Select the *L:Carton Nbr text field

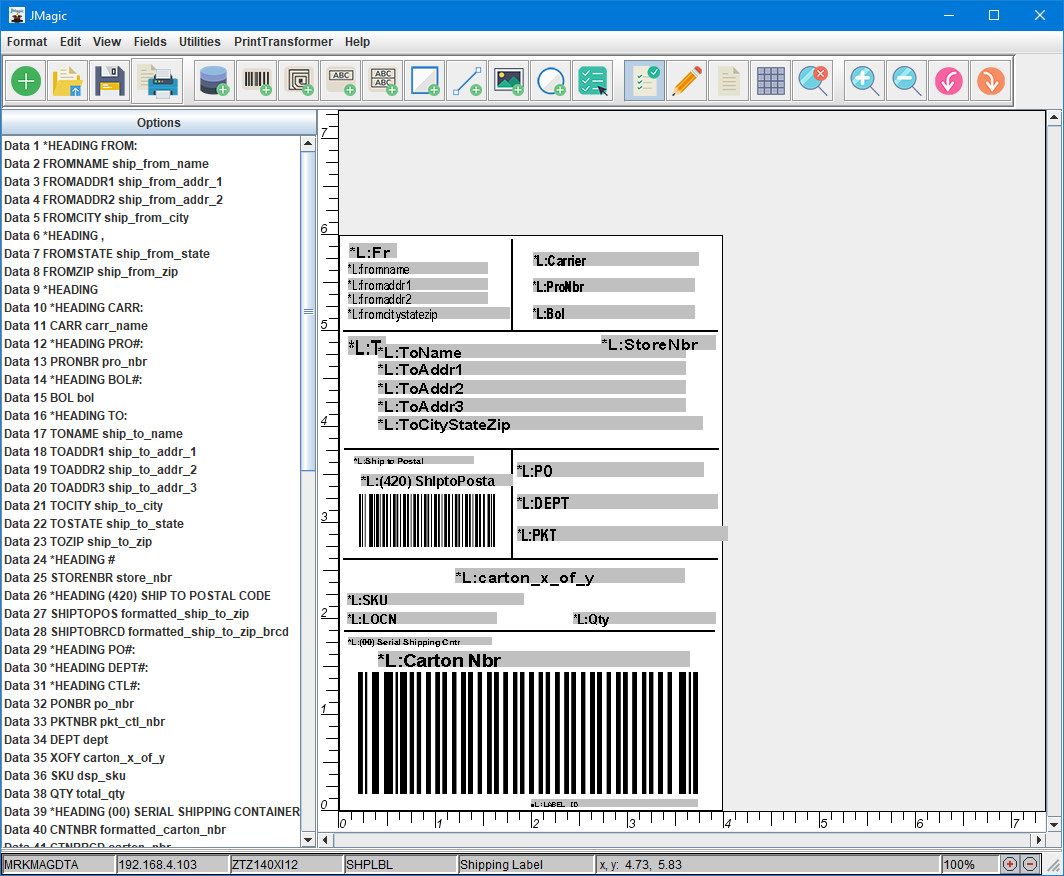click(533, 660)
